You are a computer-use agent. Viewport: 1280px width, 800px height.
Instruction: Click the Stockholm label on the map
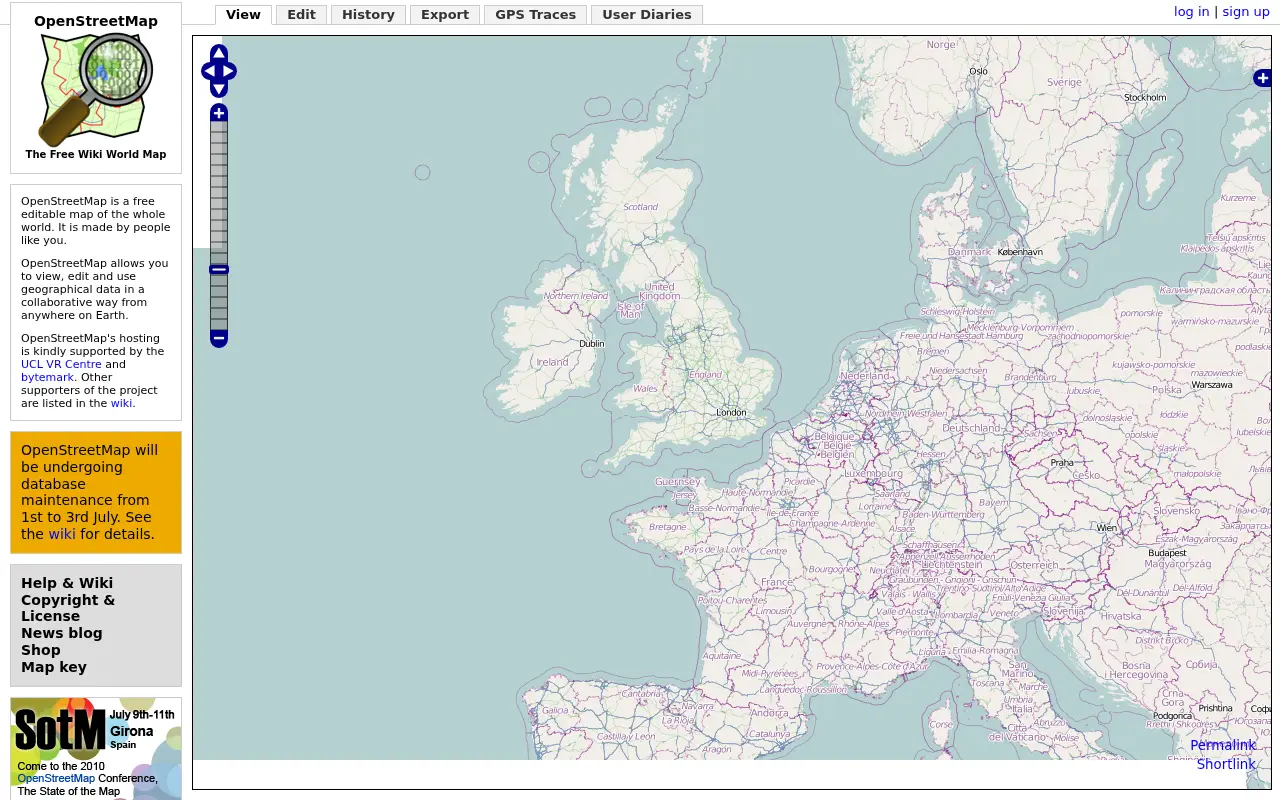(x=1145, y=98)
